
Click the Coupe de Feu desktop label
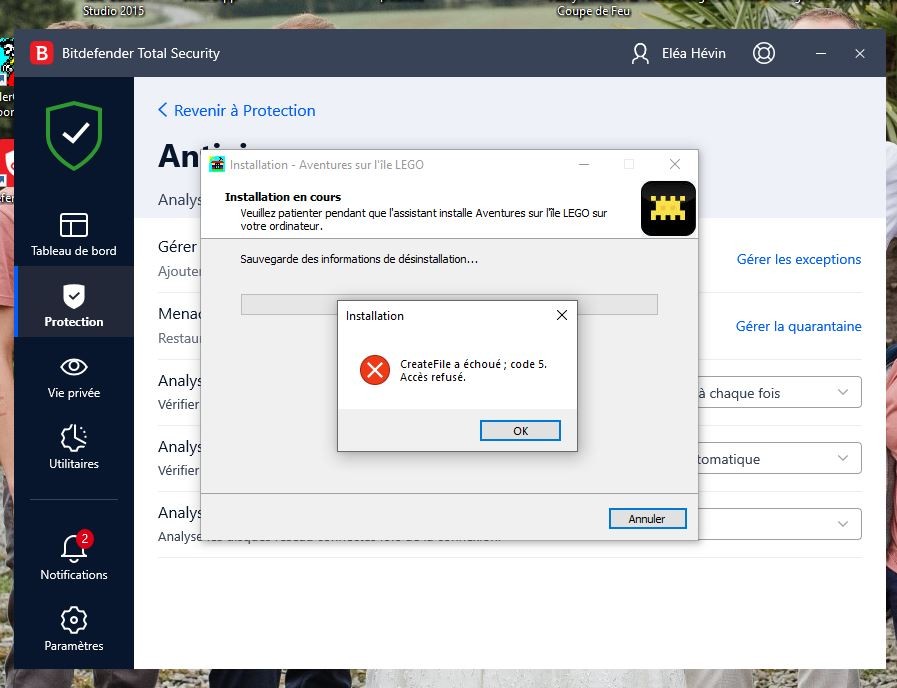(x=593, y=10)
